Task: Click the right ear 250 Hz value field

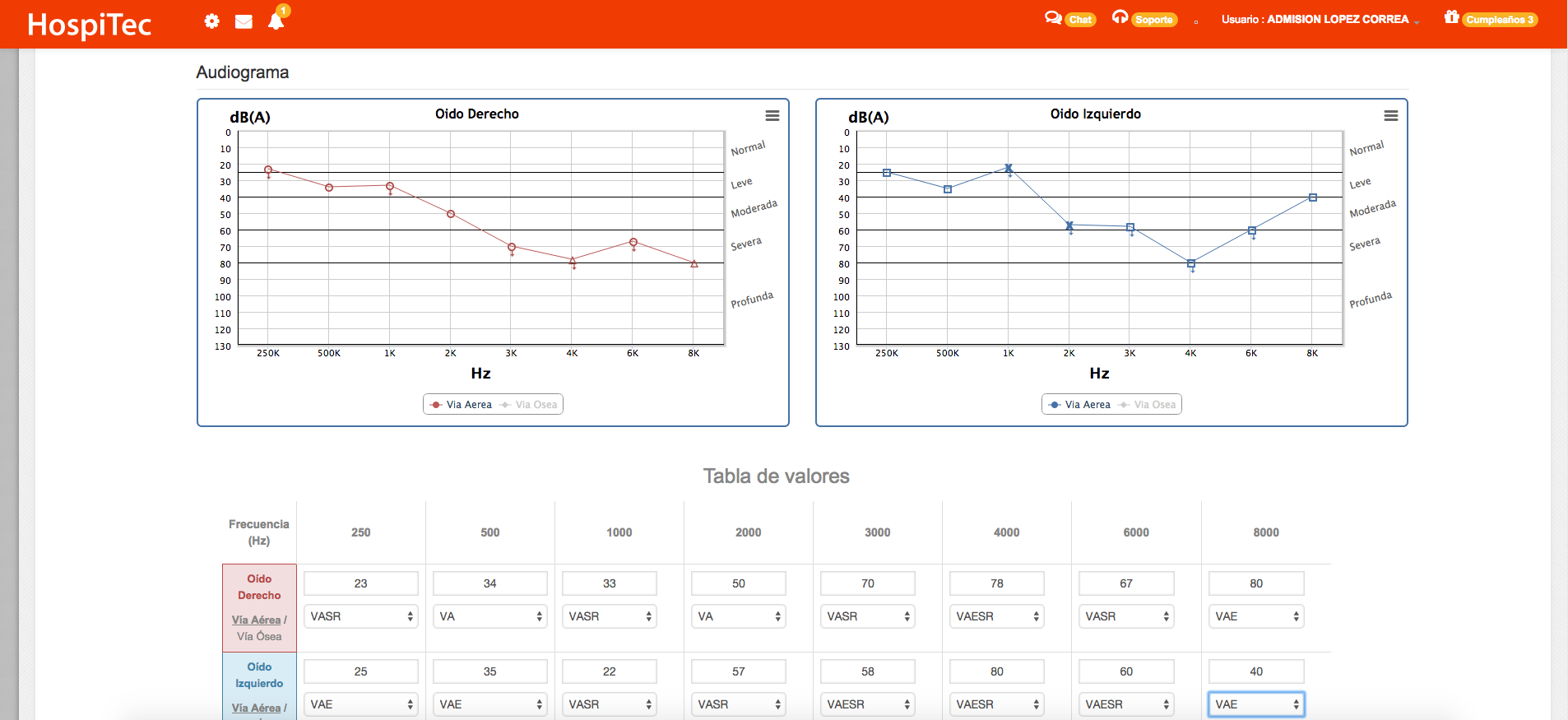Action: click(361, 583)
